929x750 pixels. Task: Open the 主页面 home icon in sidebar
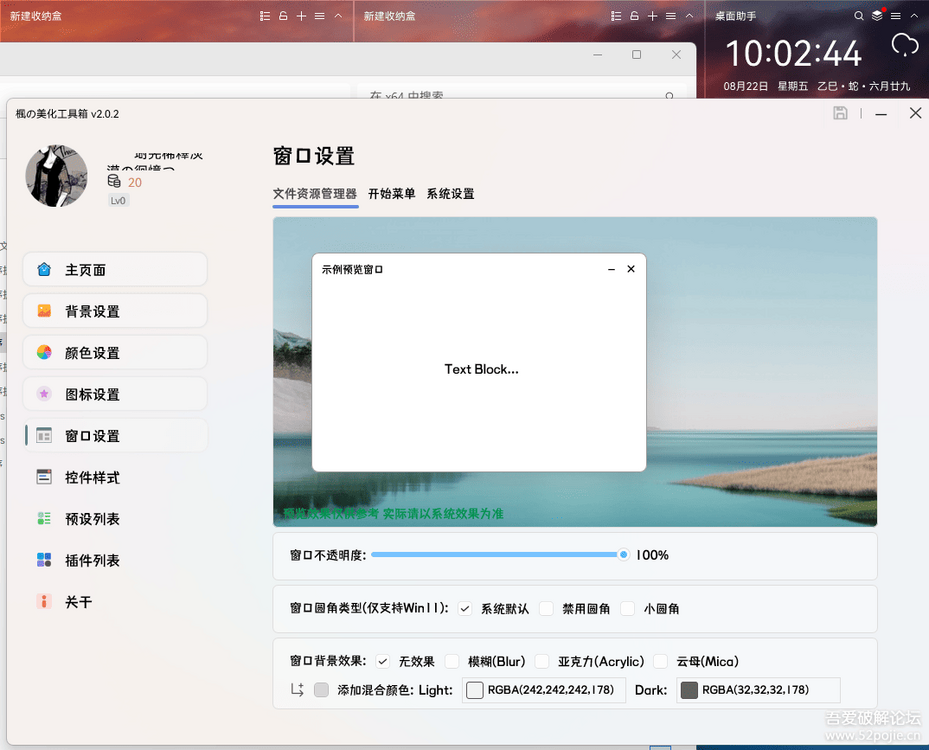(x=44, y=270)
